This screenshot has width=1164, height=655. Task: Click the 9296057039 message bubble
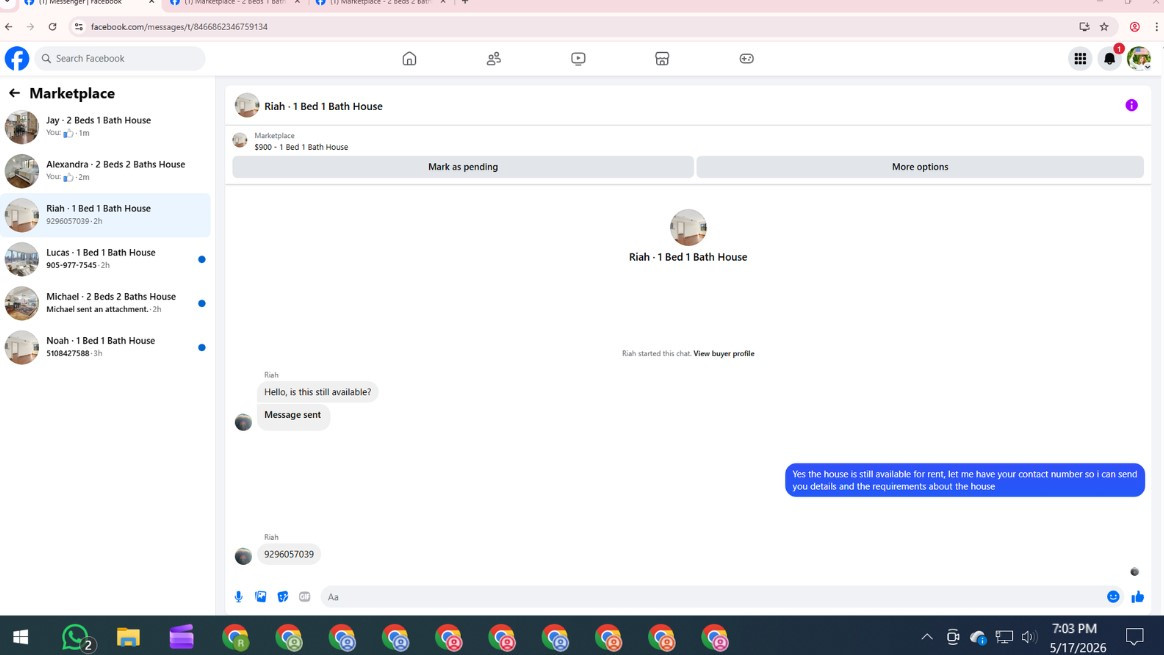tap(289, 554)
